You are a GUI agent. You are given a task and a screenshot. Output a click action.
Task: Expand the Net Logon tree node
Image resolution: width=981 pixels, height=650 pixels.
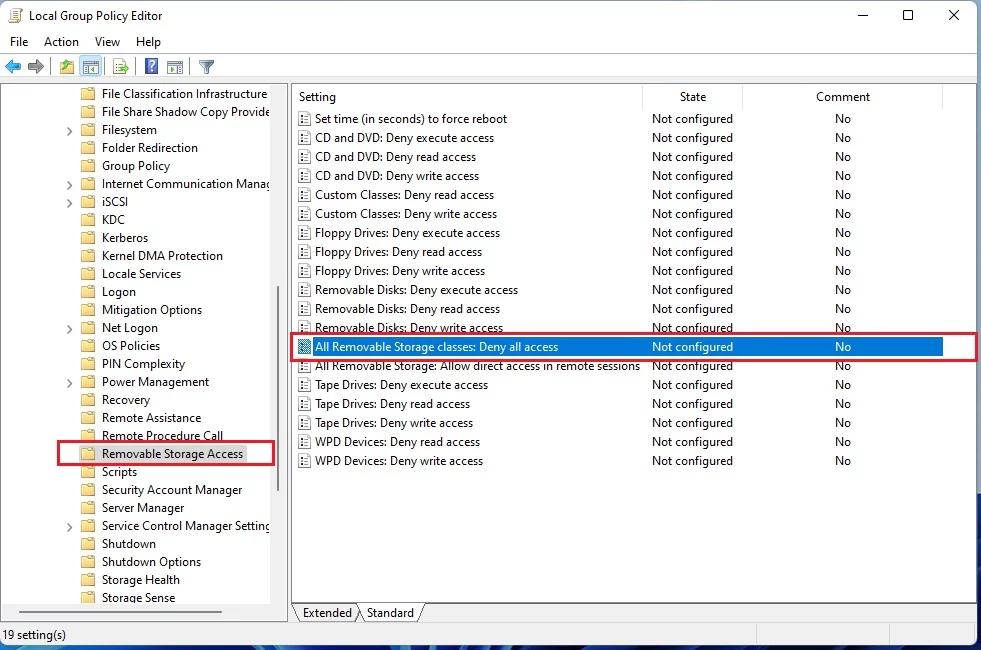pos(69,328)
